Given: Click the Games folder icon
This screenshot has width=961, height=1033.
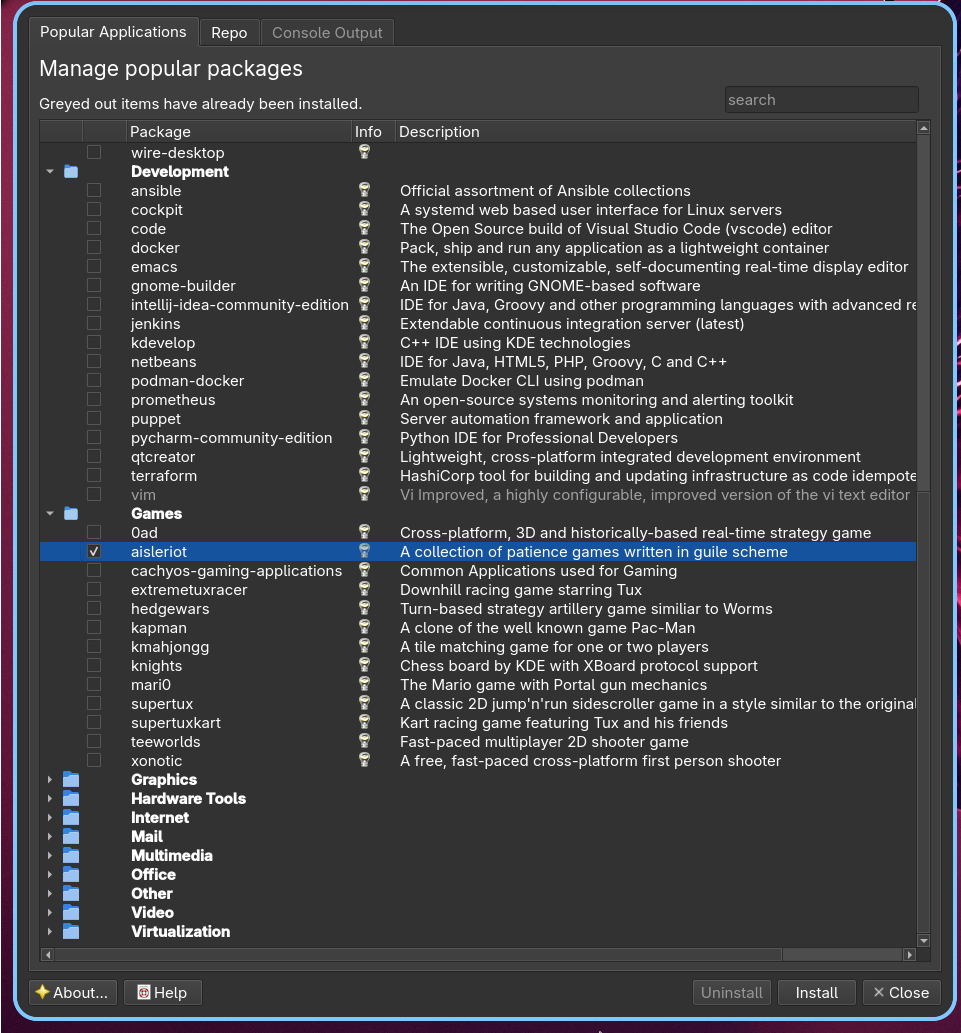Looking at the screenshot, I should [x=71, y=513].
